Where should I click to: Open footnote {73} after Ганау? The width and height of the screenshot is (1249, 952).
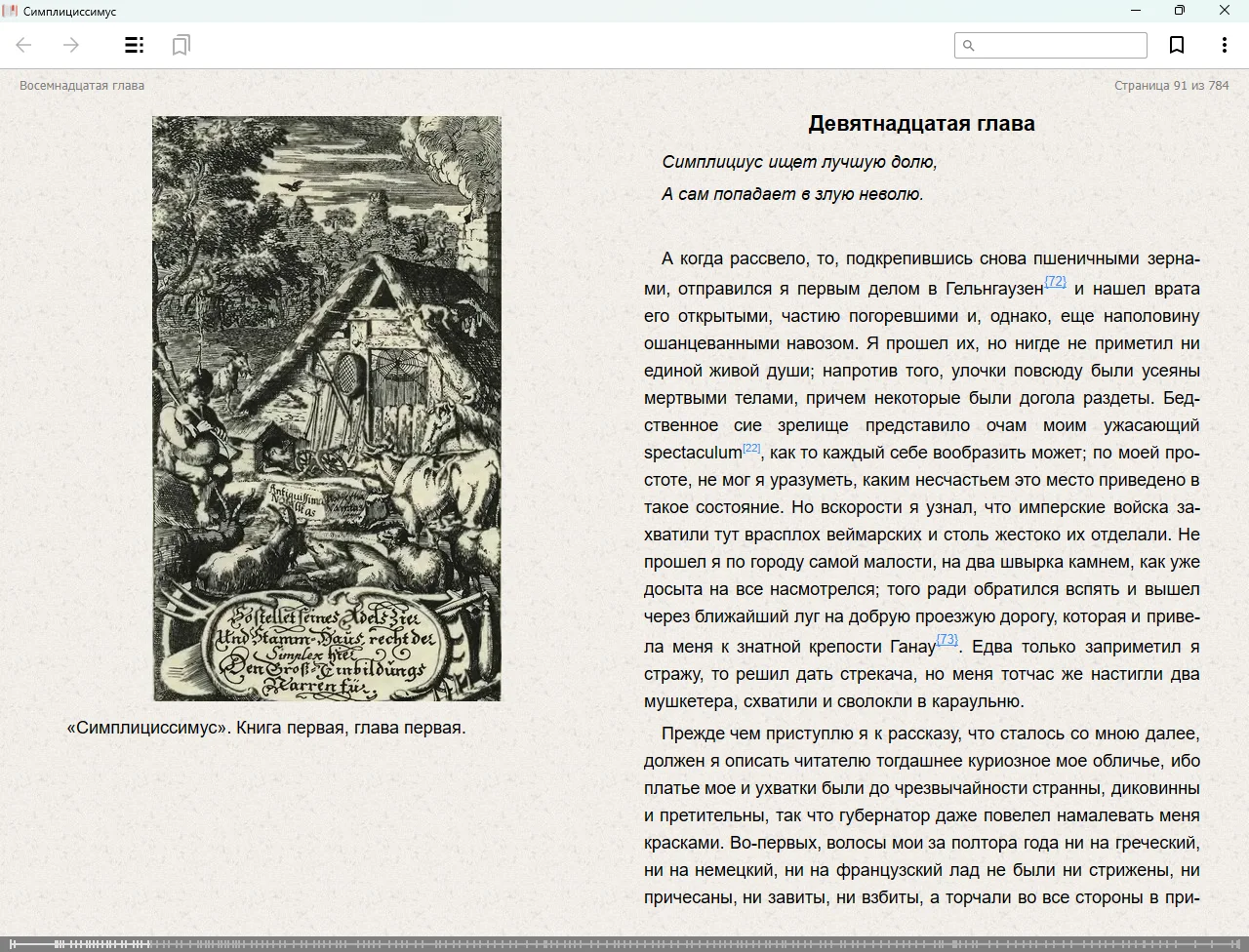947,640
